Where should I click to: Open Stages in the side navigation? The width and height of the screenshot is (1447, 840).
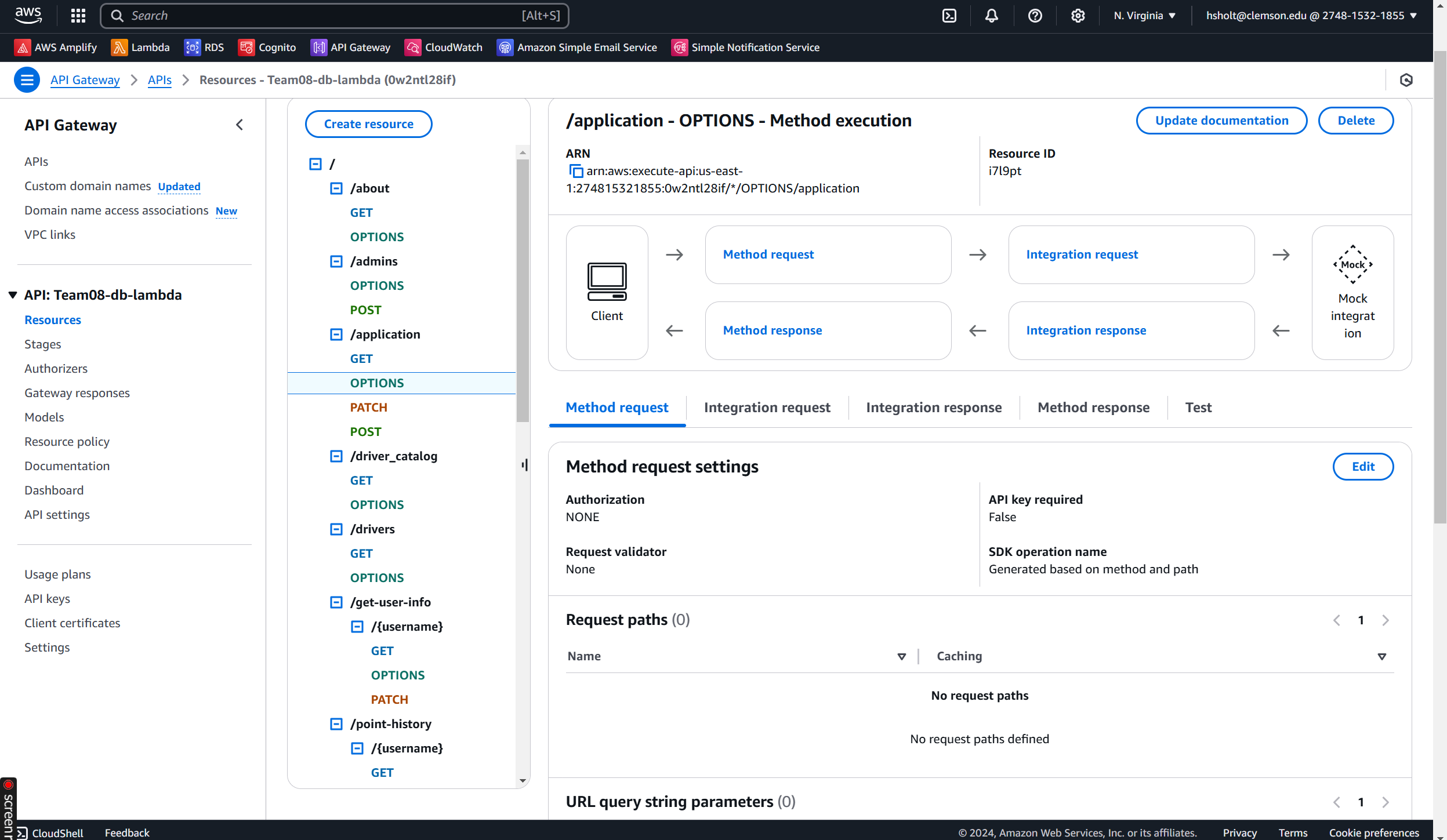coord(42,344)
